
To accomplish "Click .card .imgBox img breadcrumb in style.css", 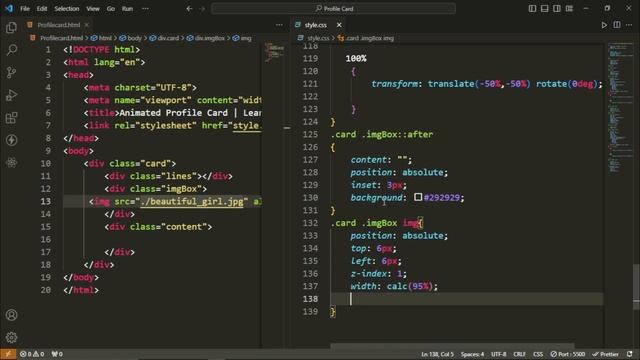I will 370,38.
